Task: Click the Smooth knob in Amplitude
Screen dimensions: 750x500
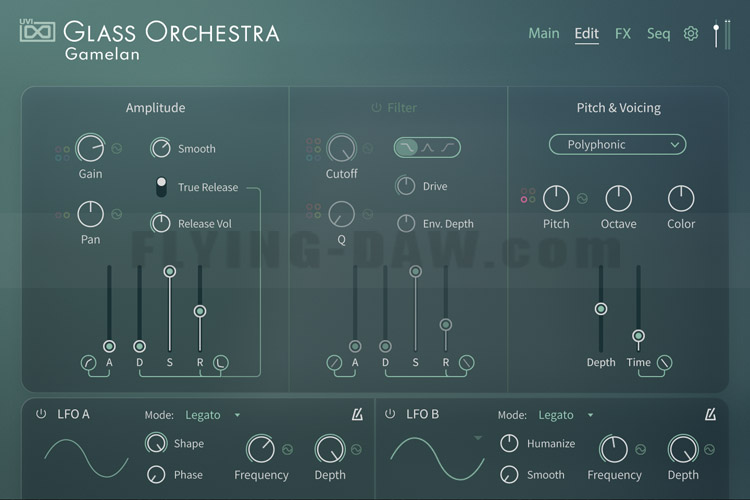Action: [x=161, y=148]
